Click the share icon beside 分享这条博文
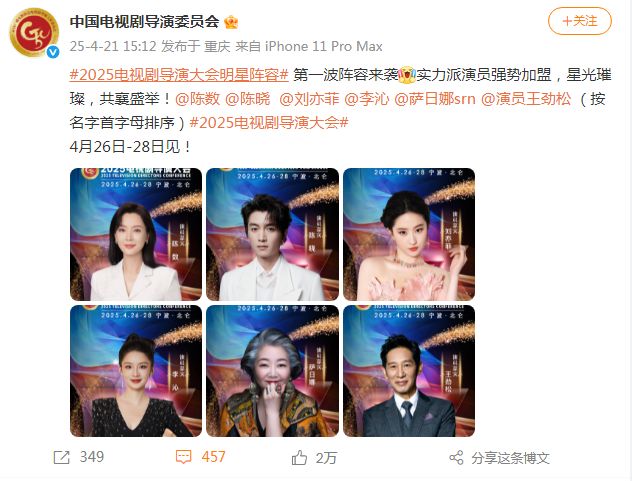The height and width of the screenshot is (481, 632). pyautogui.click(x=456, y=458)
